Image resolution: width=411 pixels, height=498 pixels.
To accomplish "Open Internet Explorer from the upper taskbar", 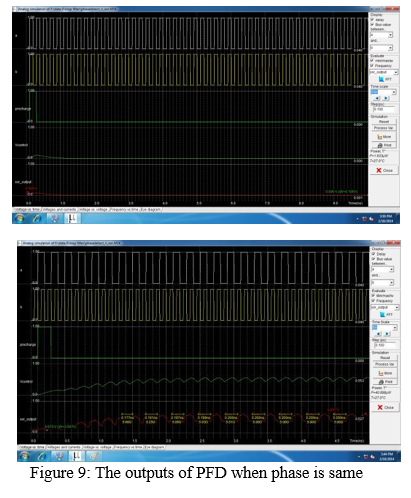I will click(37, 218).
